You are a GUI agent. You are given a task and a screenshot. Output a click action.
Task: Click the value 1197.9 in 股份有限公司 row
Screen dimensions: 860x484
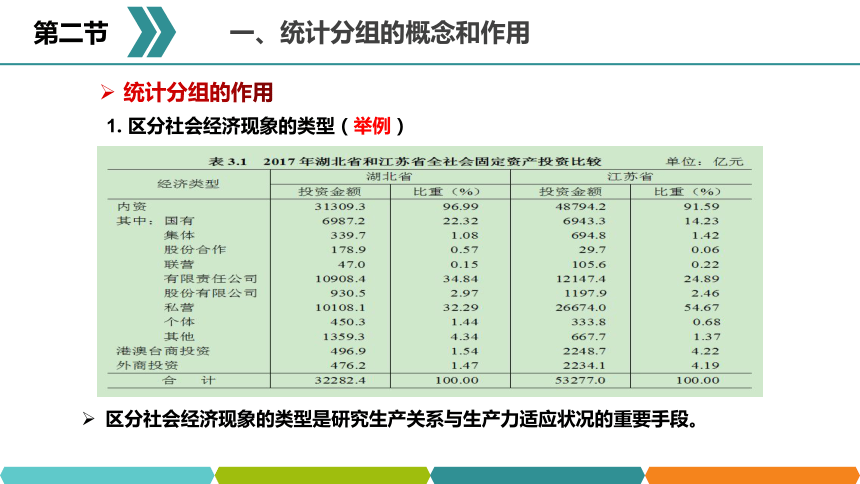click(585, 293)
